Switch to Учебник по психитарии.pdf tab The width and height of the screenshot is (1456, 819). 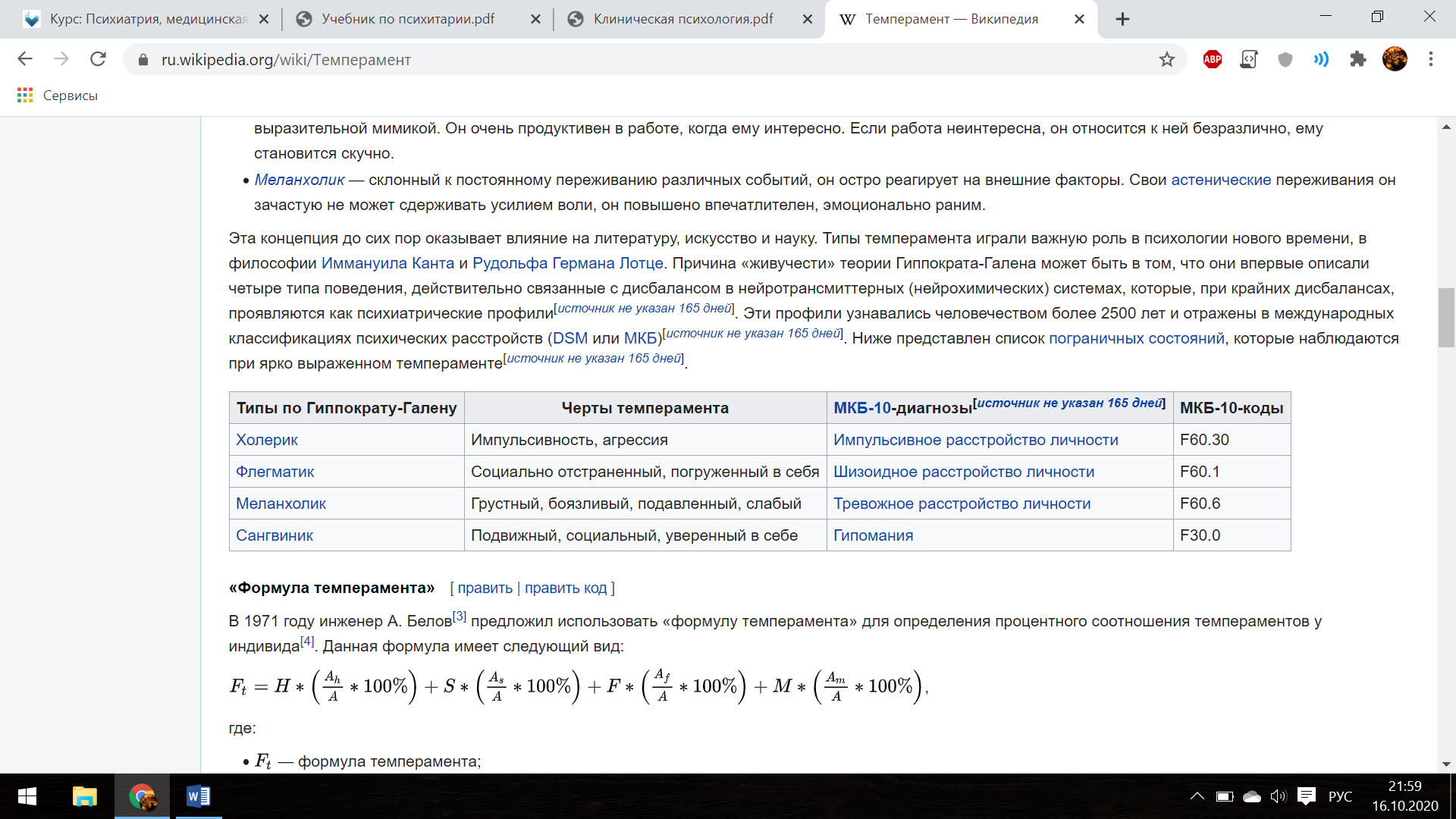pyautogui.click(x=409, y=19)
